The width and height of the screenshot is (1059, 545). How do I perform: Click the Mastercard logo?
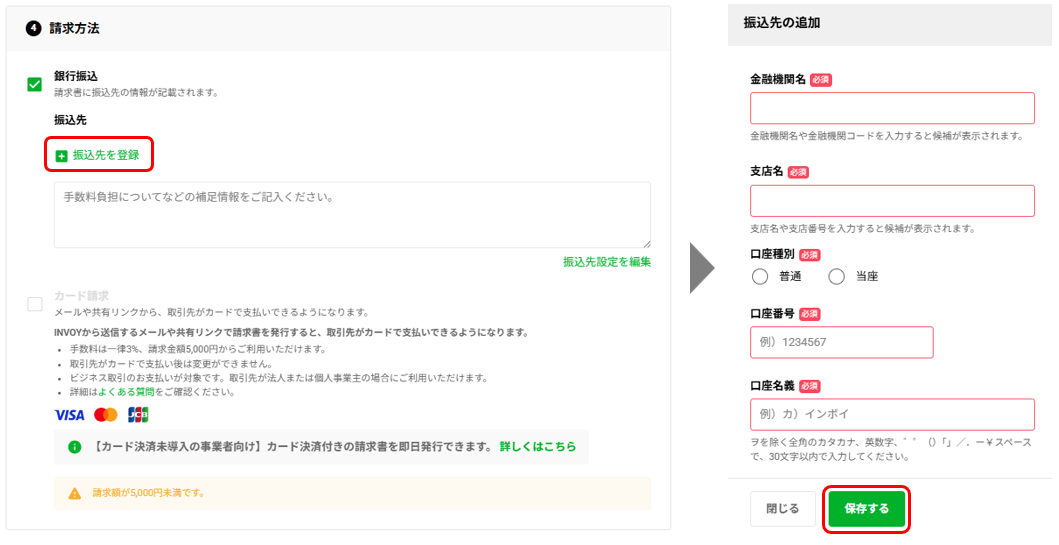click(x=105, y=415)
